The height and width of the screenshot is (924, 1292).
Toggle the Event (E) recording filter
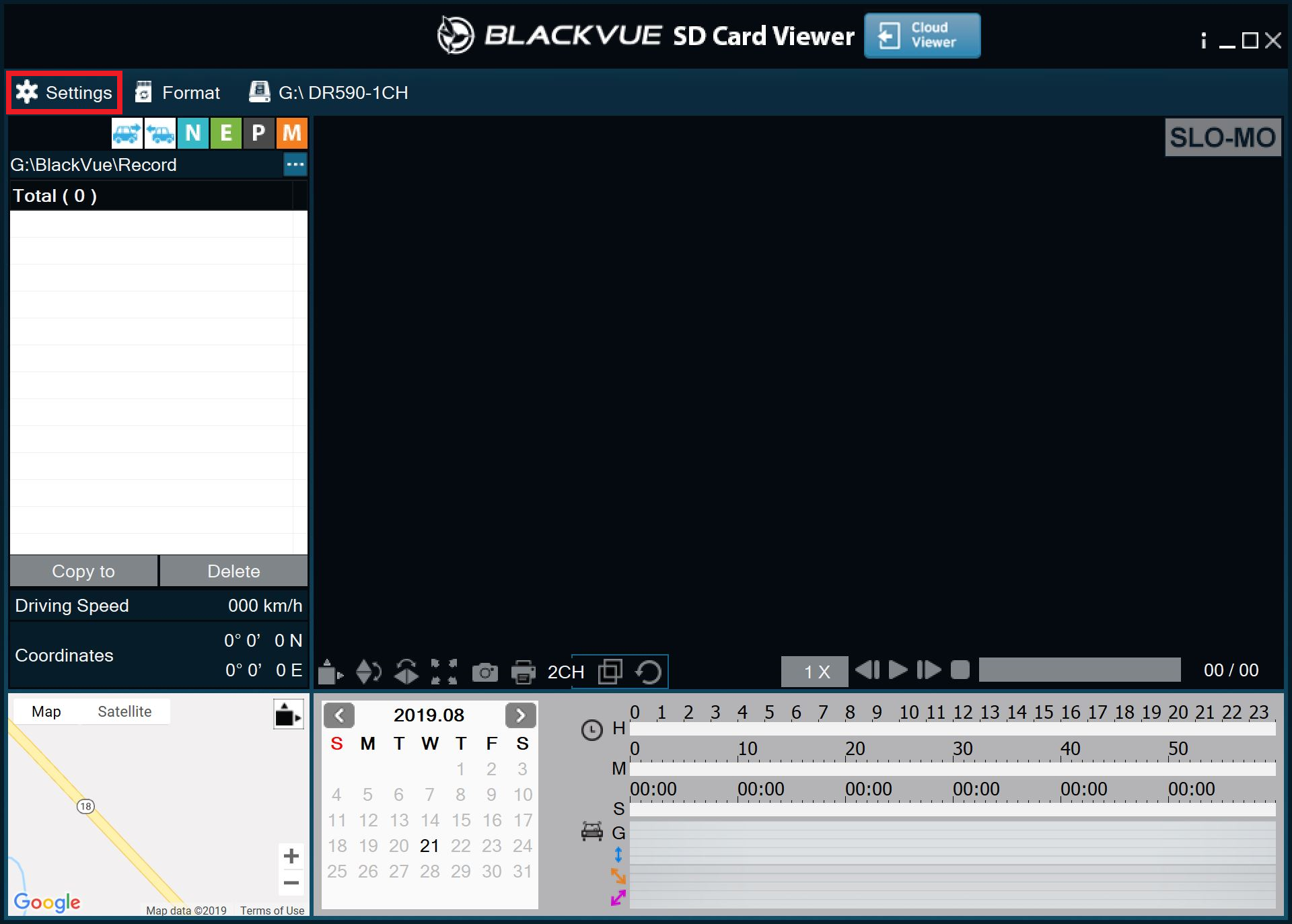(225, 133)
